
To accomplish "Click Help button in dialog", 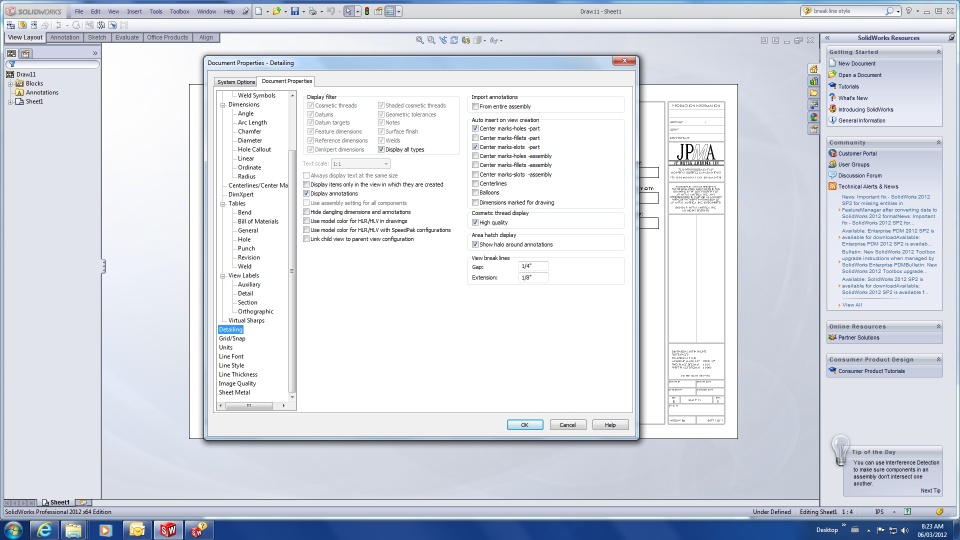I will click(x=610, y=425).
